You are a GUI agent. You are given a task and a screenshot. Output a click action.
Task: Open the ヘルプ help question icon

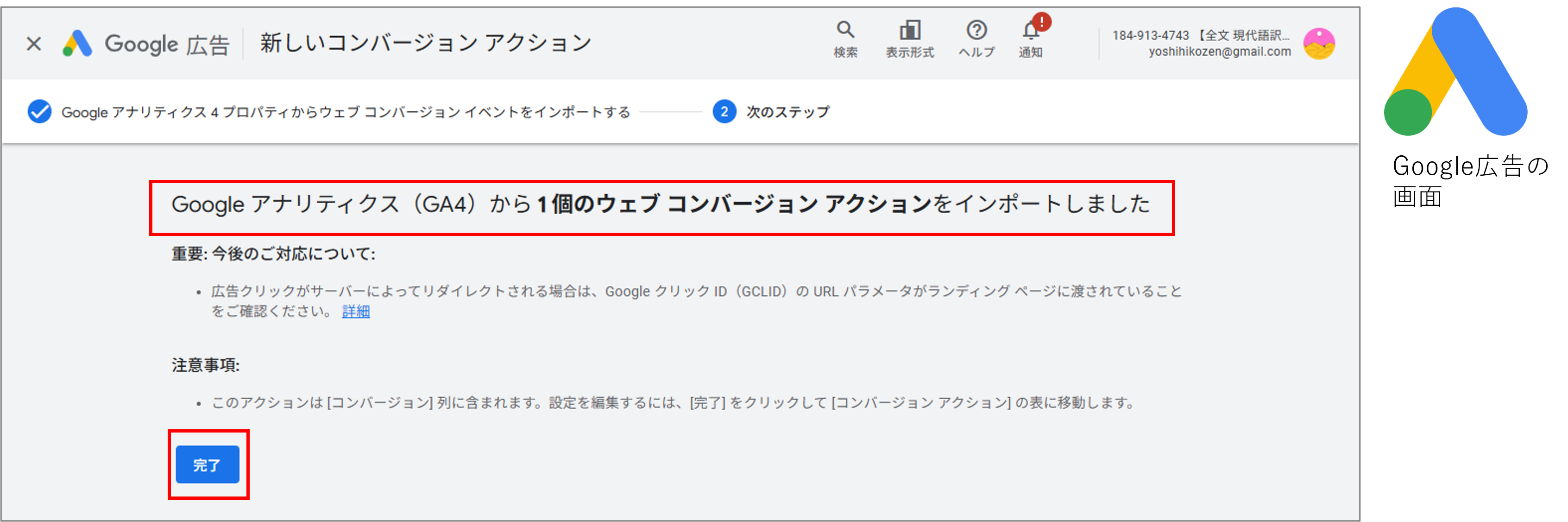coord(976,29)
